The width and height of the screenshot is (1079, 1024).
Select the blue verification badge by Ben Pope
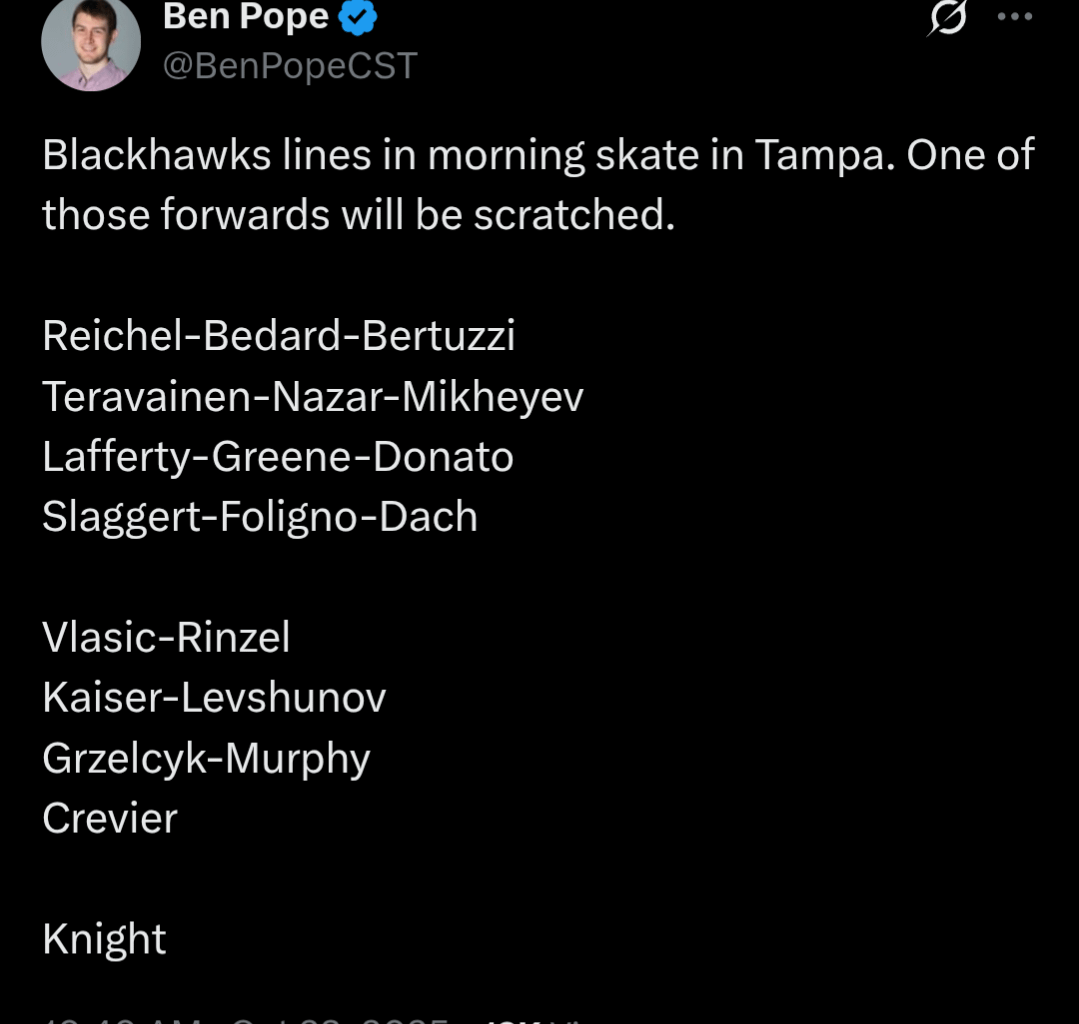357,15
